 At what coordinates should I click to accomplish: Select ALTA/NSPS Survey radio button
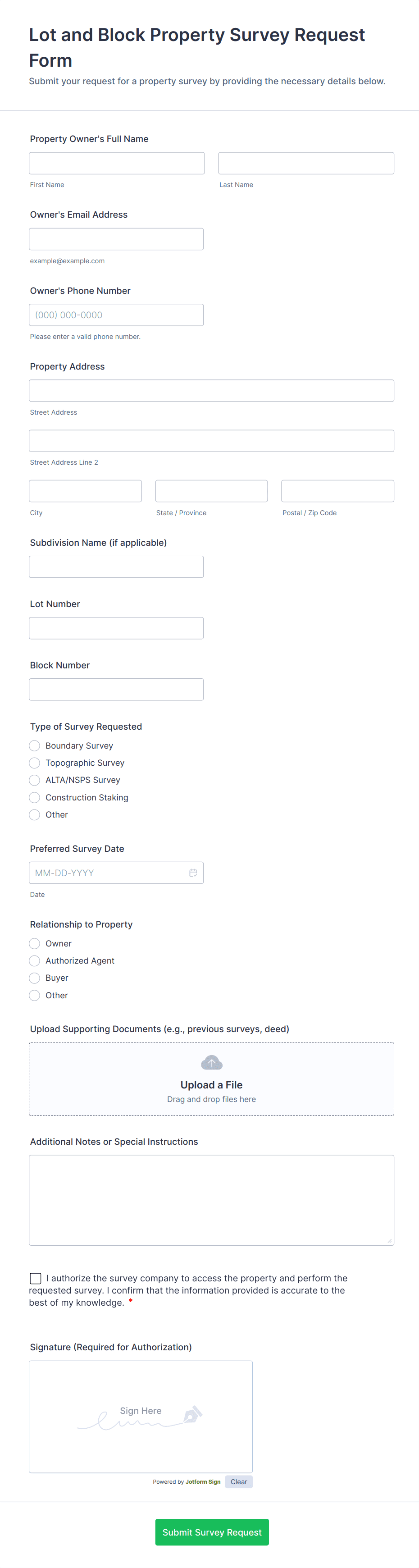[x=35, y=780]
